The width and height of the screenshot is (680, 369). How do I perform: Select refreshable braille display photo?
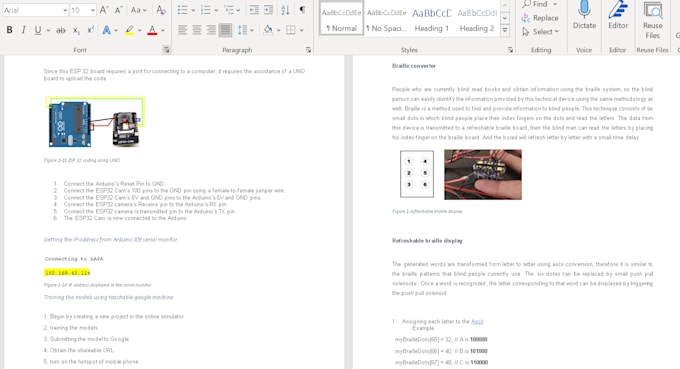tap(483, 174)
